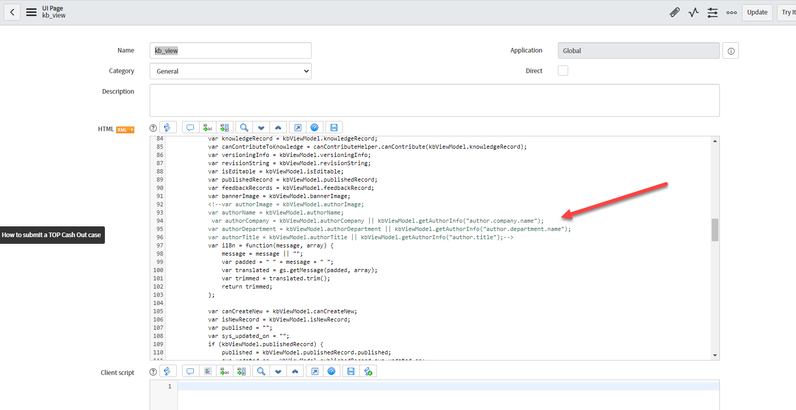
Task: Click code line 100 gs.getMessage
Action: [x=300, y=270]
